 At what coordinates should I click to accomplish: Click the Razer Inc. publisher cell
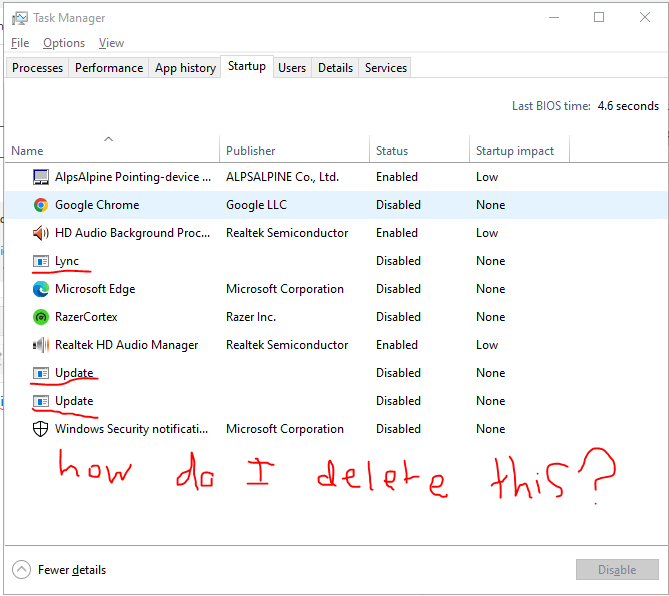point(251,317)
